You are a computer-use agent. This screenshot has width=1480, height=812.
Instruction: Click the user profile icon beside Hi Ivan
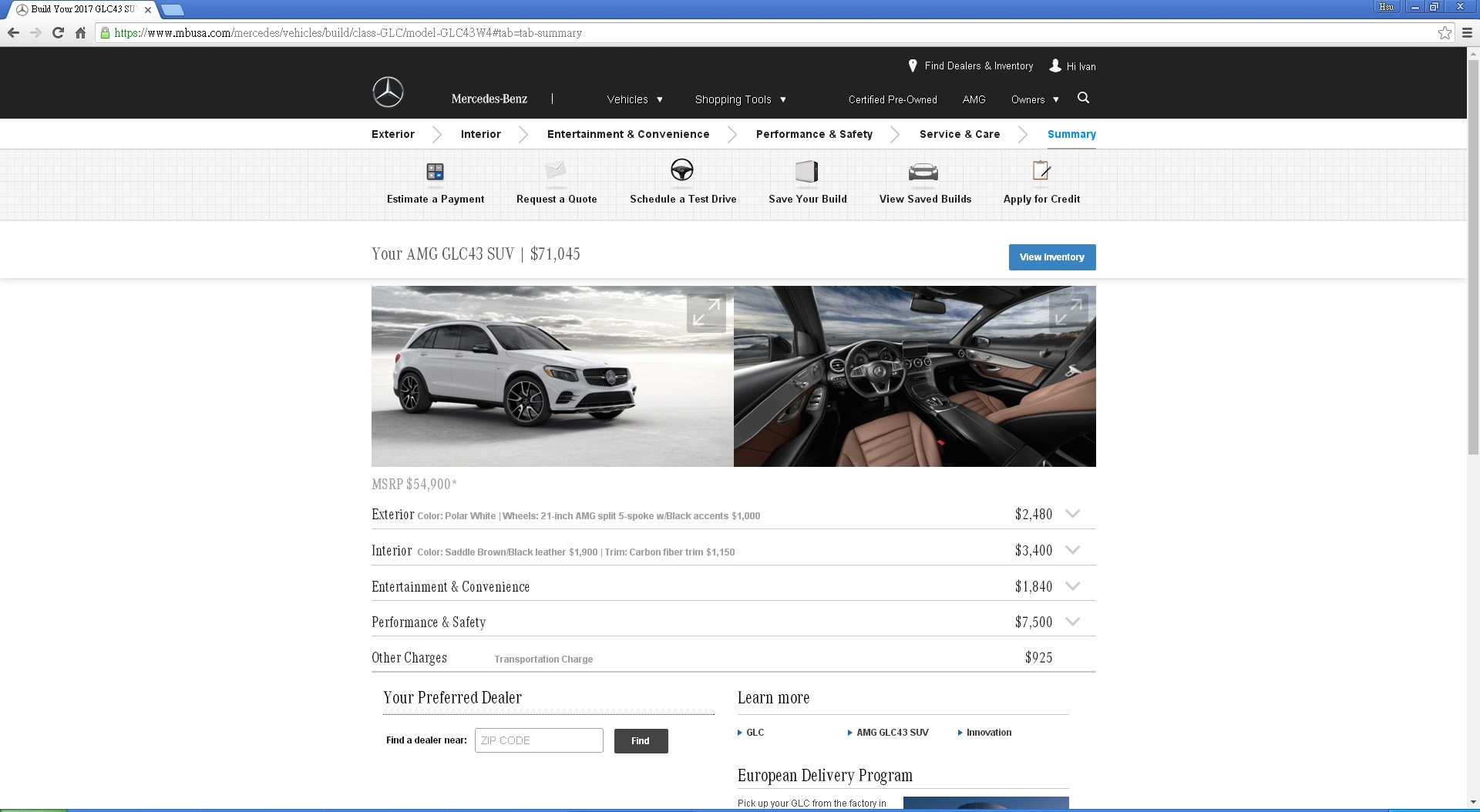(x=1055, y=66)
